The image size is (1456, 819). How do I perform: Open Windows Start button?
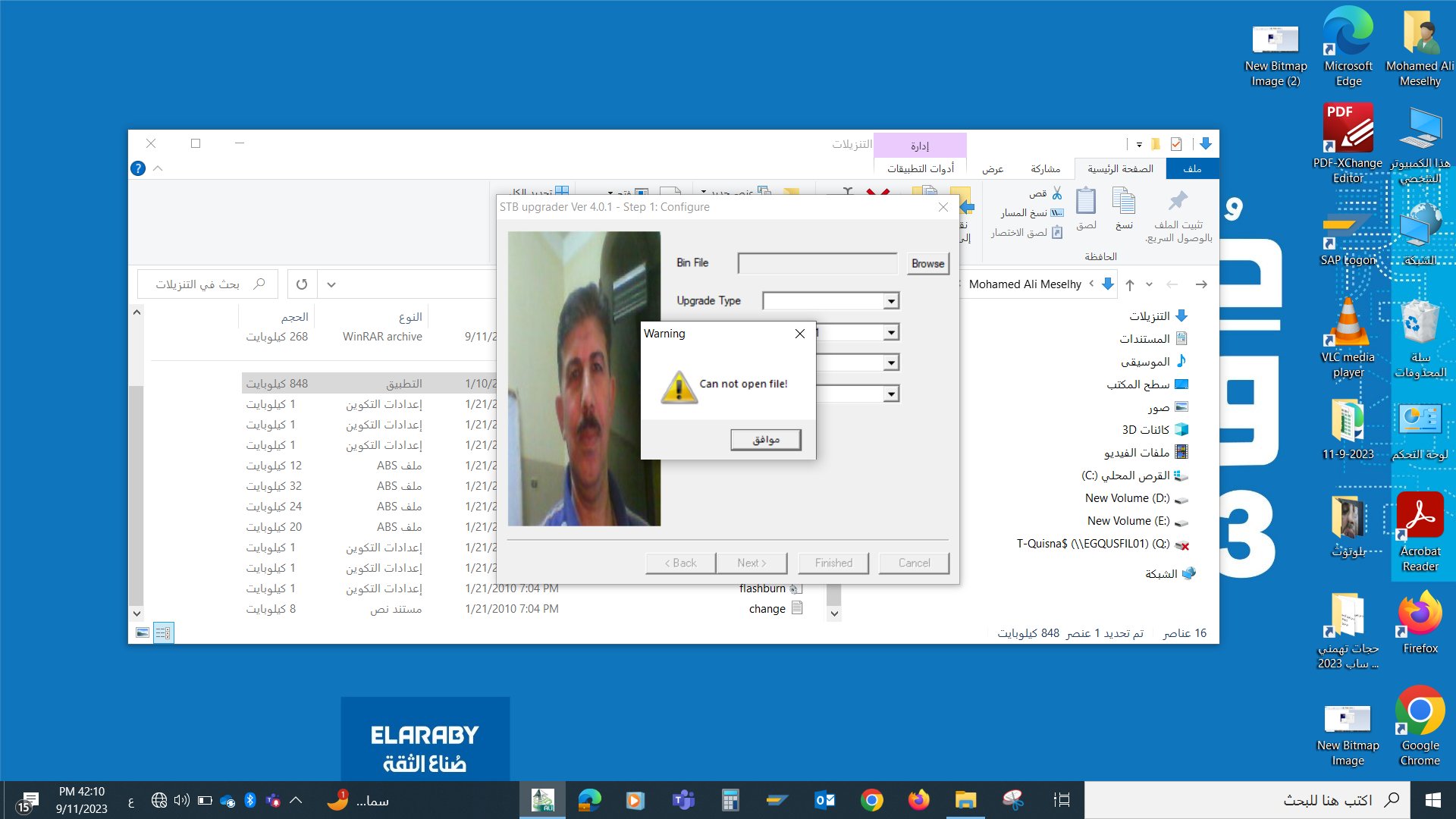(1433, 800)
